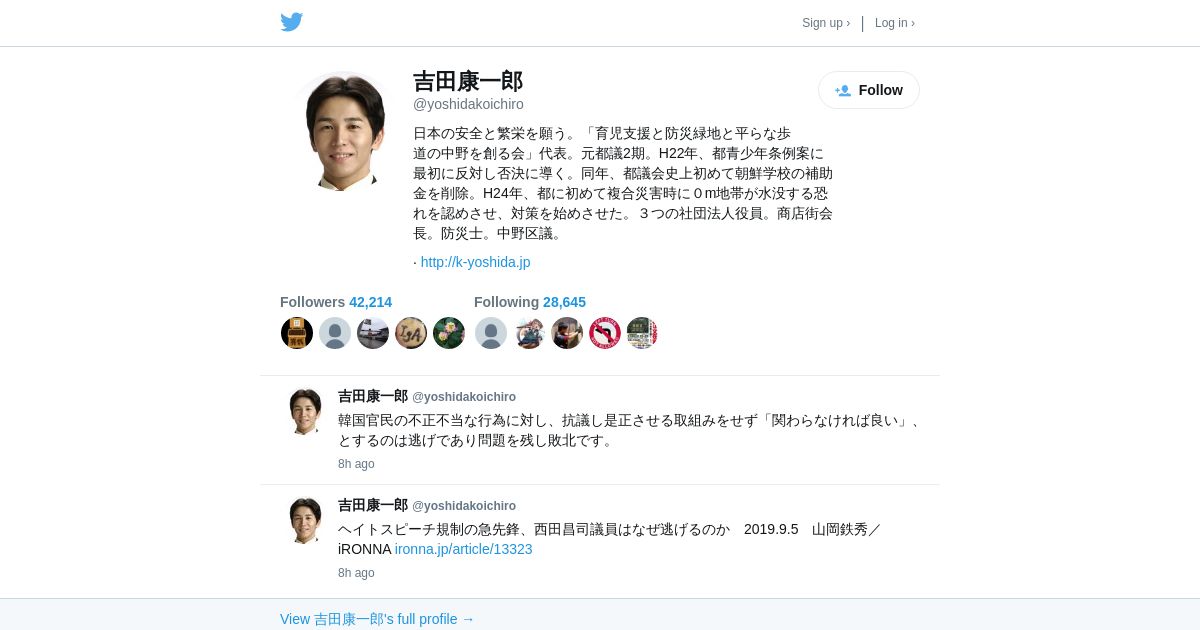View 吉田康一郎's full profile
Screen dimensions: 1200x630
(377, 619)
